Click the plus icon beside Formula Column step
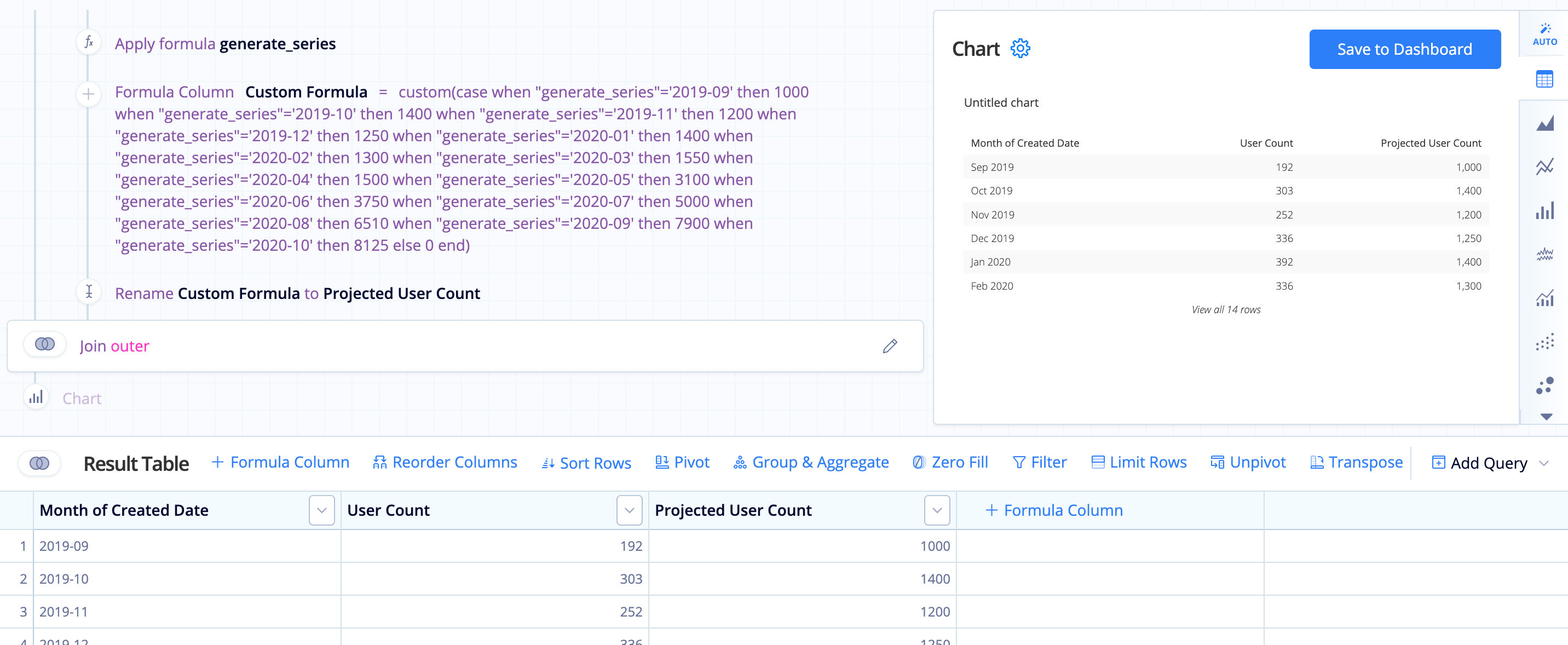This screenshot has height=645, width=1568. (88, 94)
